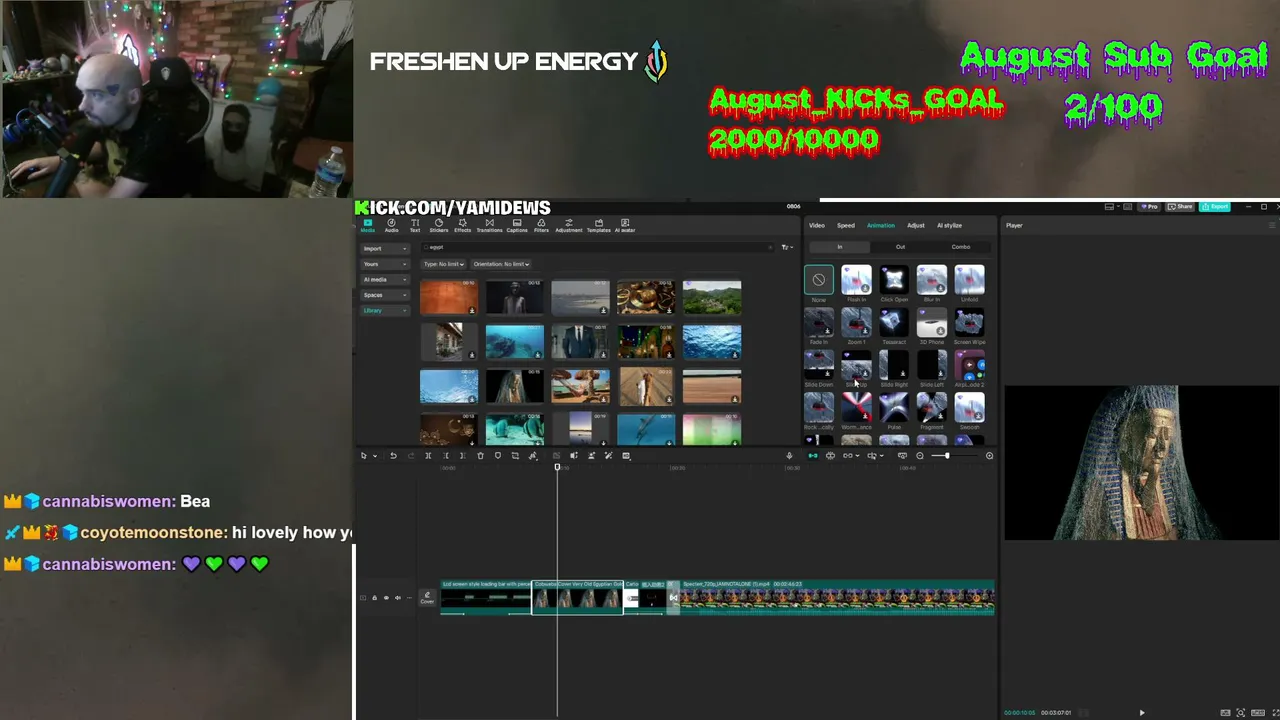The image size is (1280, 720).
Task: Open the Templates panel
Action: pyautogui.click(x=598, y=225)
